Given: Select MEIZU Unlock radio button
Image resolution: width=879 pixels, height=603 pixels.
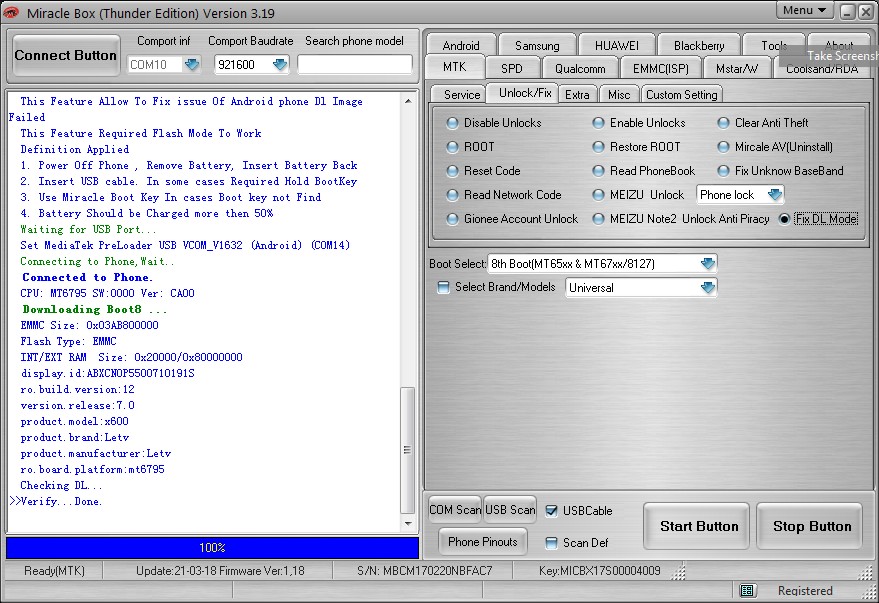Looking at the screenshot, I should [598, 195].
